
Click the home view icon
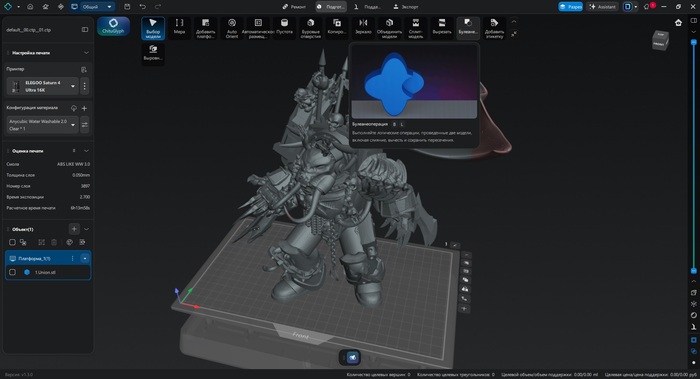coord(679,23)
